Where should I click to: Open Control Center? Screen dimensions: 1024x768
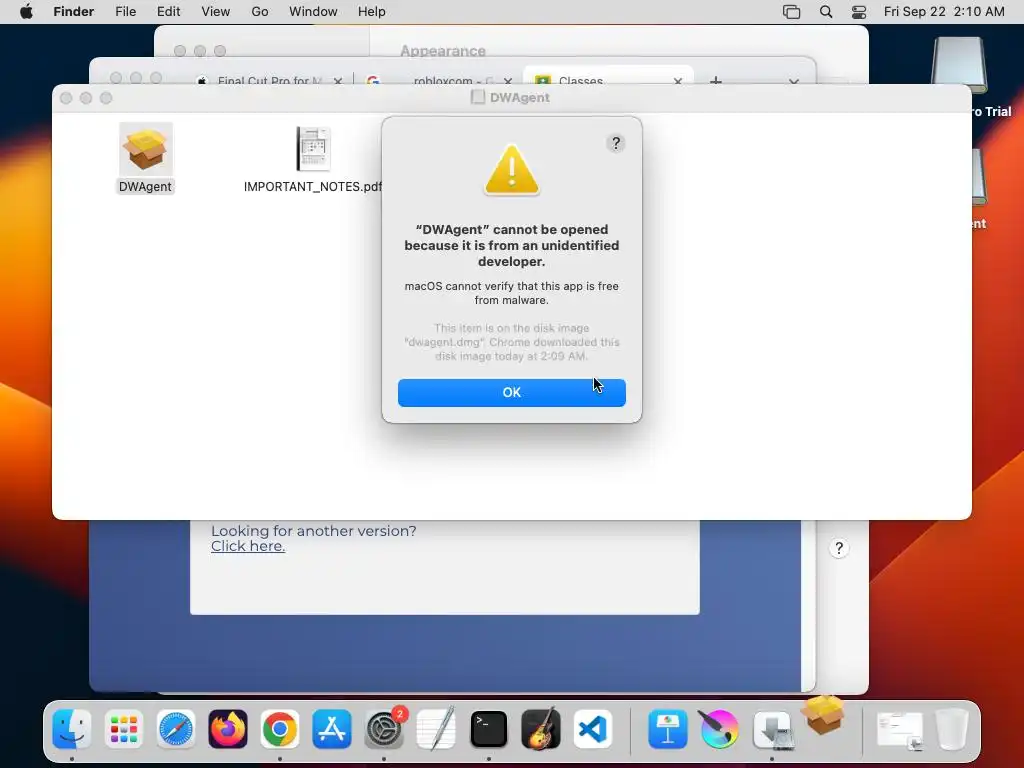click(859, 12)
